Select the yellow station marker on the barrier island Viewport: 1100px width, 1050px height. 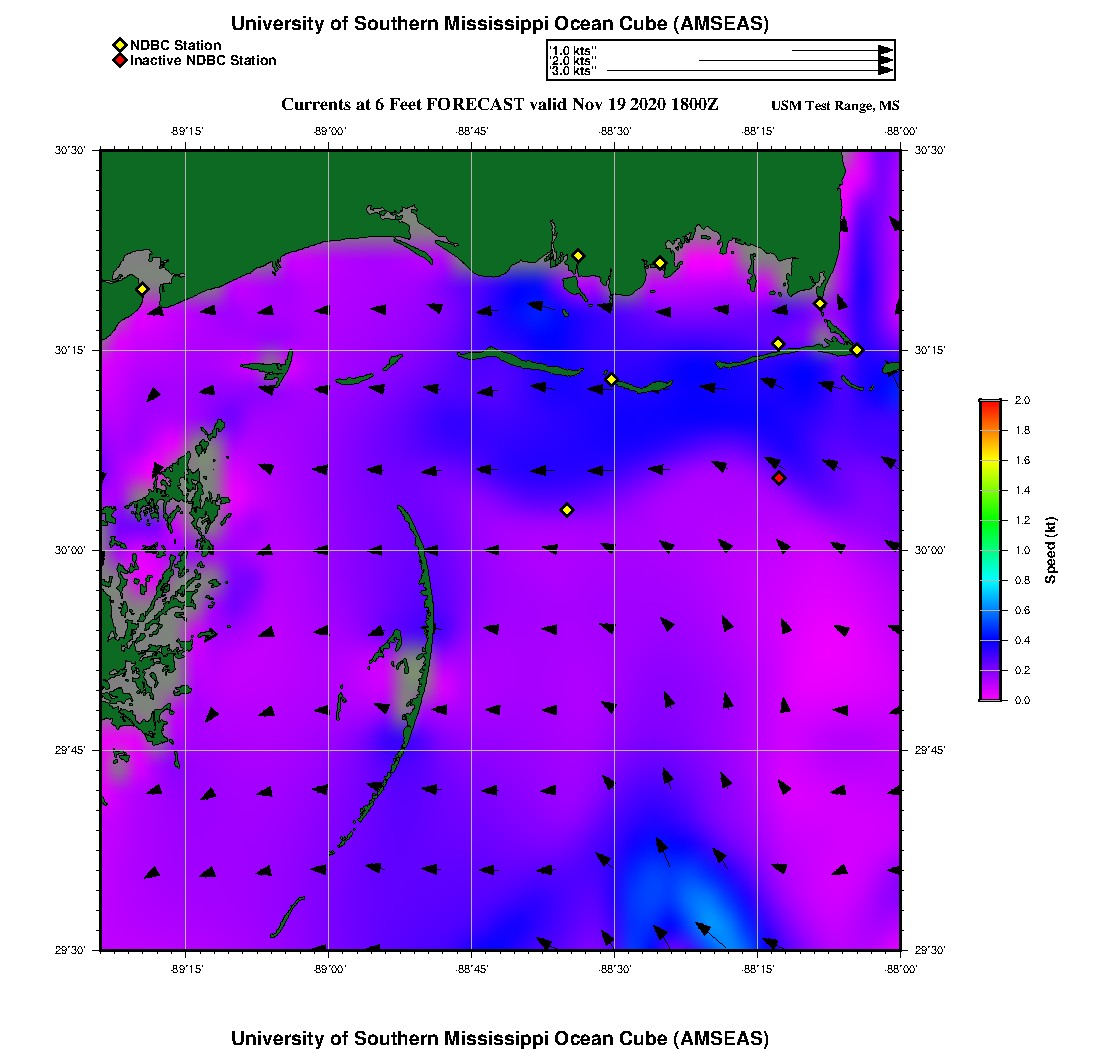point(611,379)
